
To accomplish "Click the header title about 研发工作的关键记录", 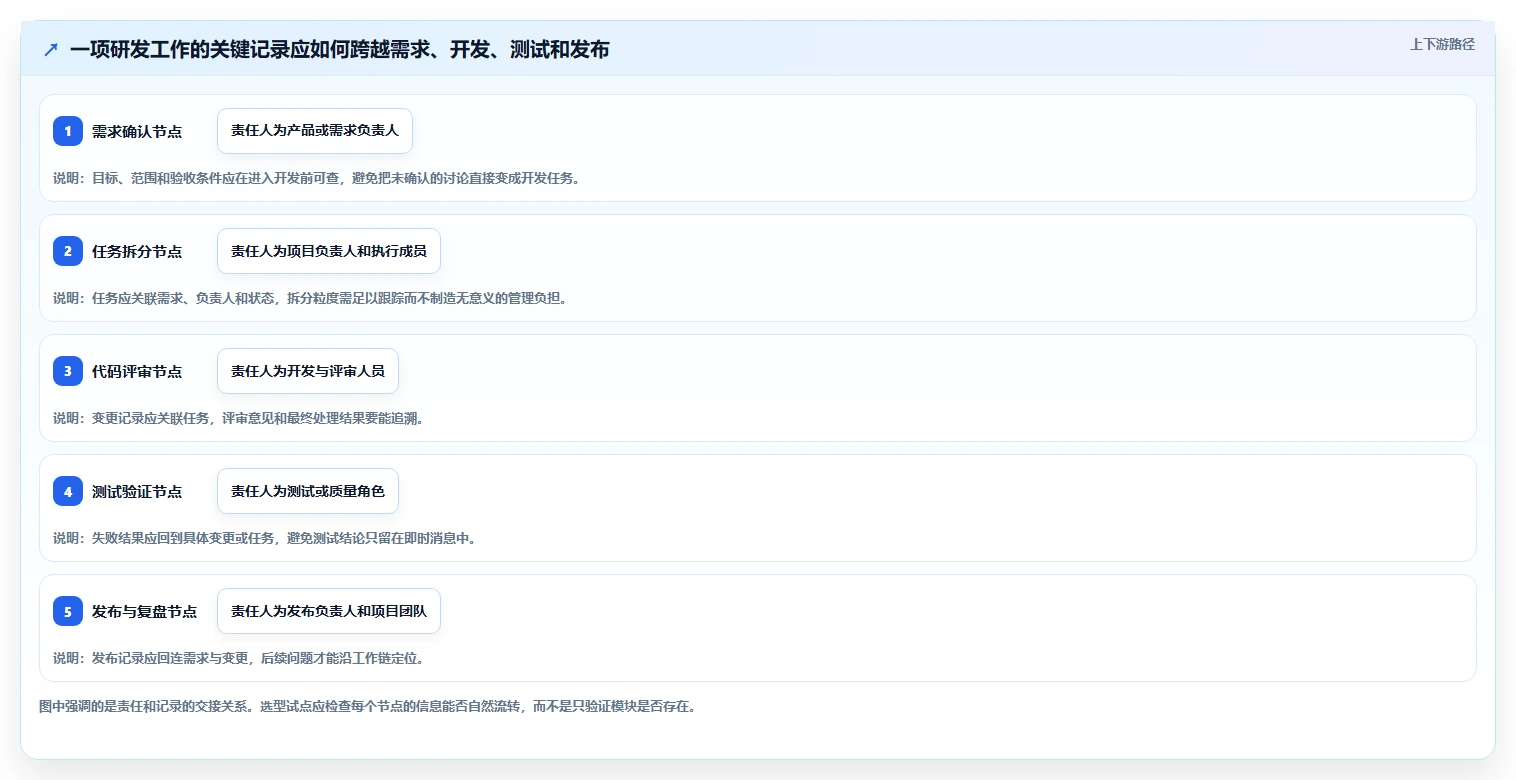I will click(x=339, y=49).
